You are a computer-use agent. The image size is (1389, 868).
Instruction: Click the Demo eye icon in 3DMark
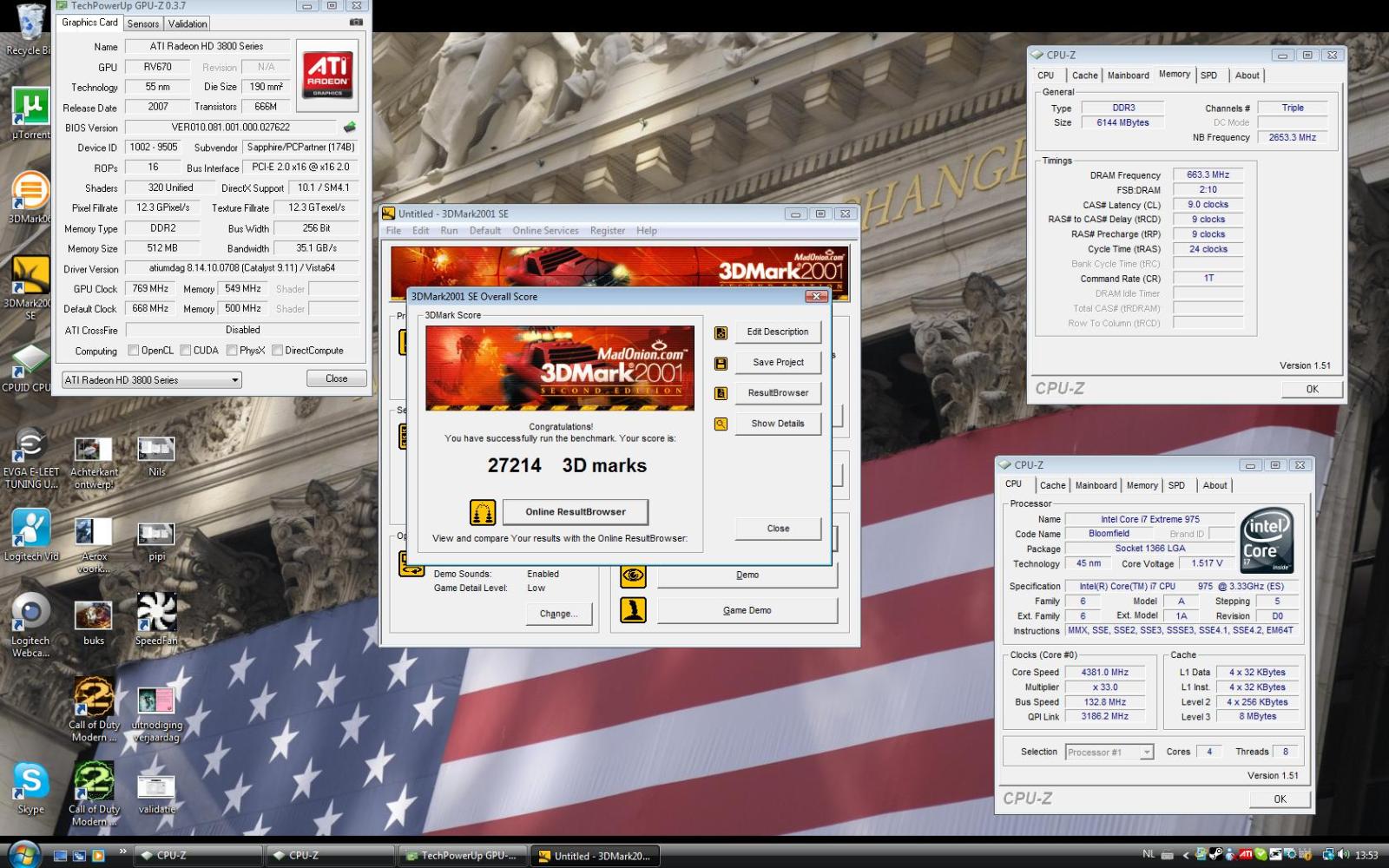(633, 575)
